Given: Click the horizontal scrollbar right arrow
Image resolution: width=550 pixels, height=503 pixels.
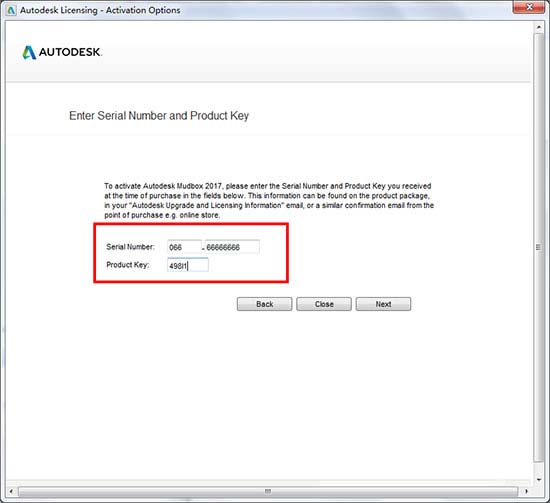Looking at the screenshot, I should 526,491.
